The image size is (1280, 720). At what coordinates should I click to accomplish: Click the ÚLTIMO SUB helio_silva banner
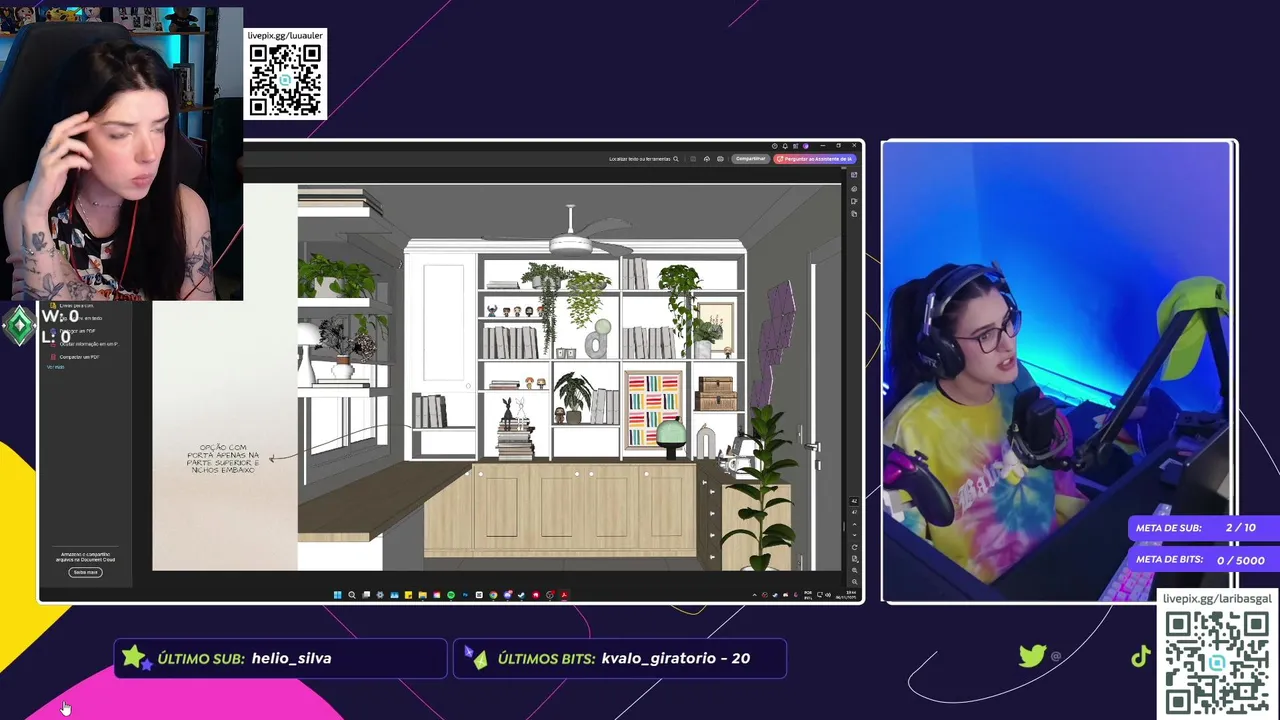pos(281,658)
